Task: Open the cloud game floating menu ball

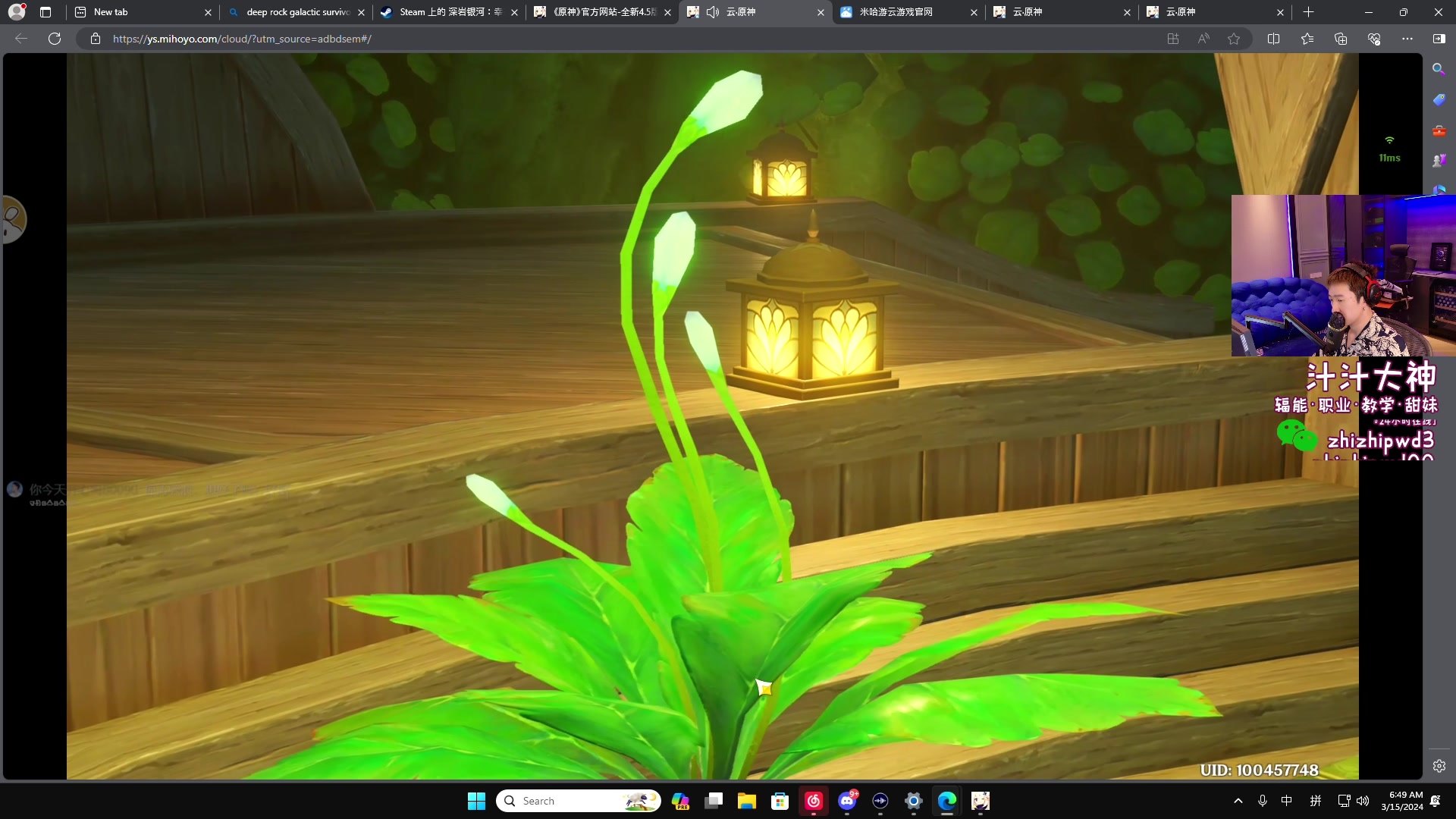Action: (x=14, y=220)
